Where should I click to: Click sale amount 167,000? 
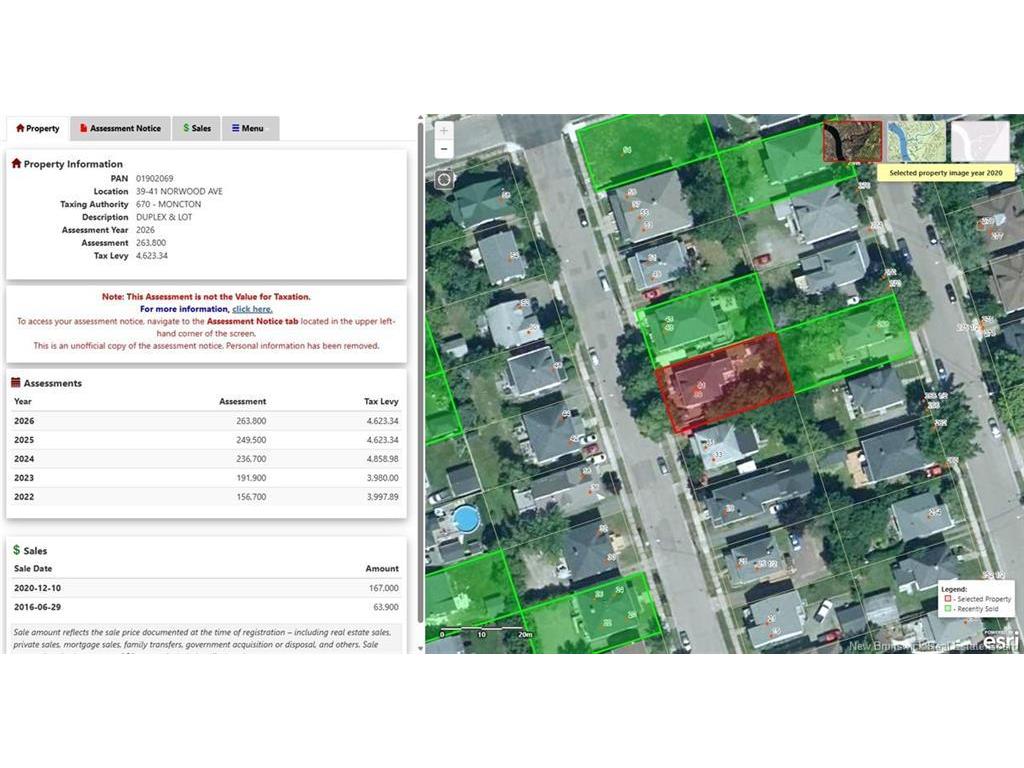pyautogui.click(x=383, y=588)
